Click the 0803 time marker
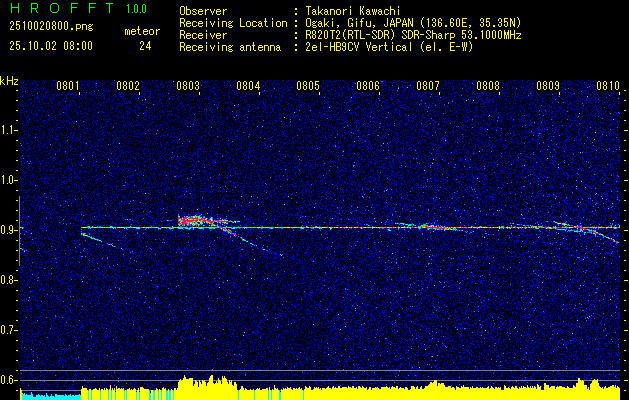The height and width of the screenshot is (400, 629). (188, 86)
